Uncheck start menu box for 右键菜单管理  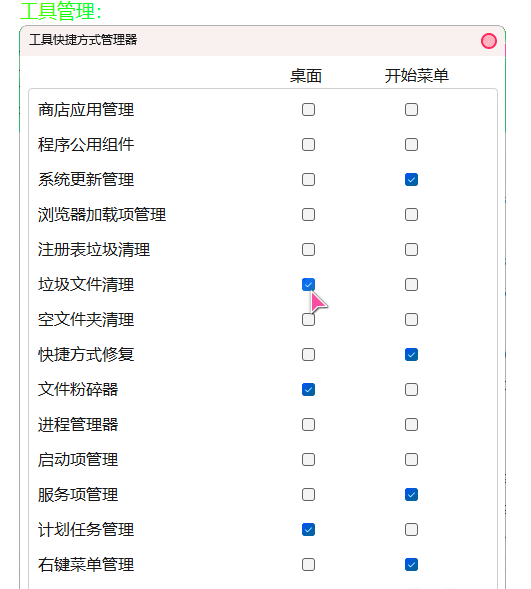coord(411,565)
